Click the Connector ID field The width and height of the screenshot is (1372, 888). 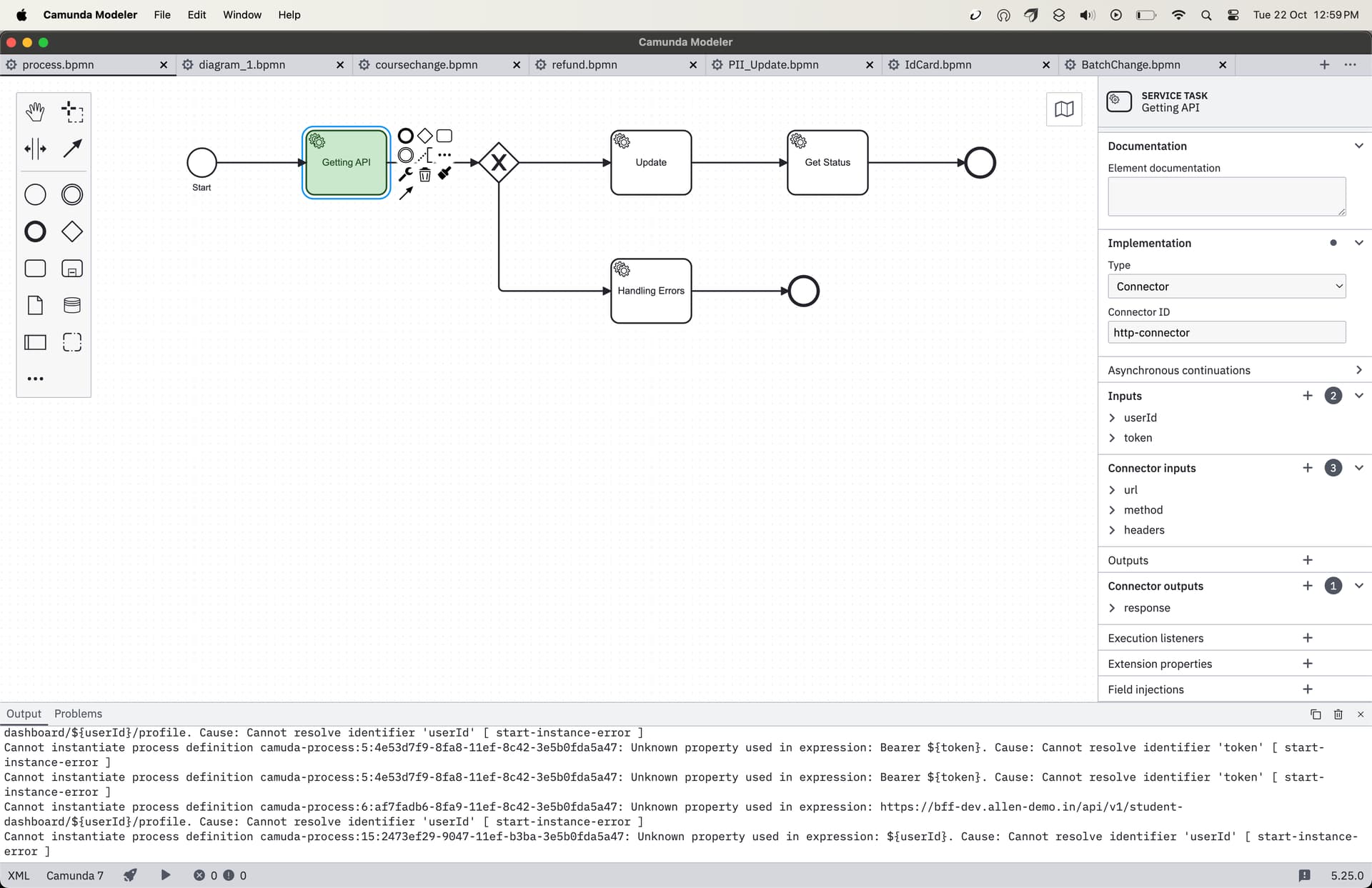coord(1226,332)
